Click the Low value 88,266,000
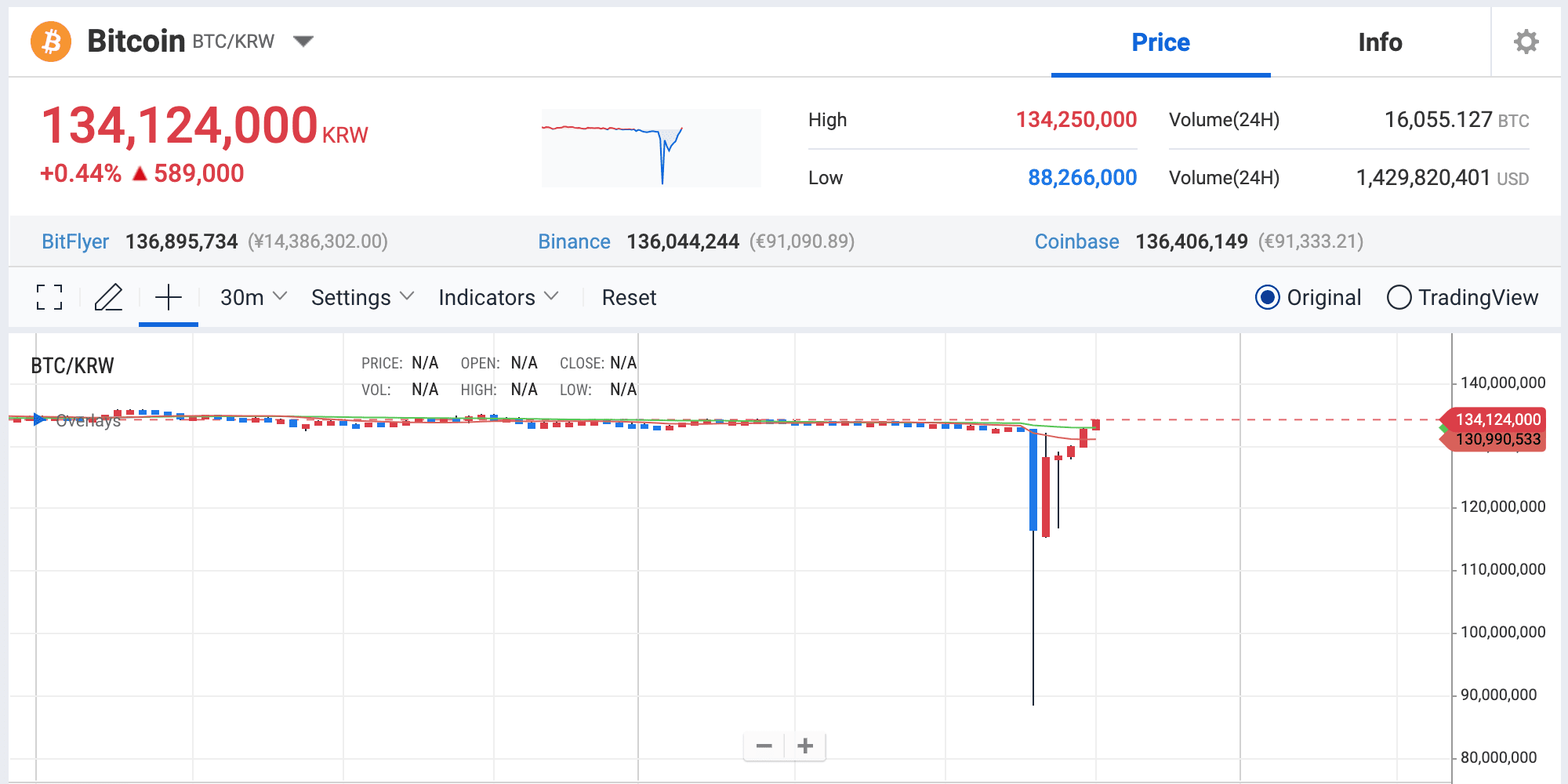Screen dimensions: 1568x784 tap(1082, 177)
